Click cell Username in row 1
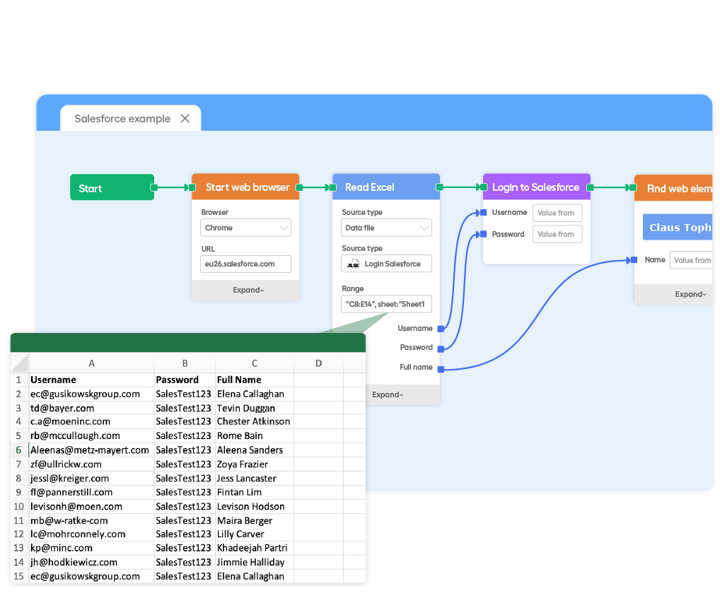 [91, 380]
